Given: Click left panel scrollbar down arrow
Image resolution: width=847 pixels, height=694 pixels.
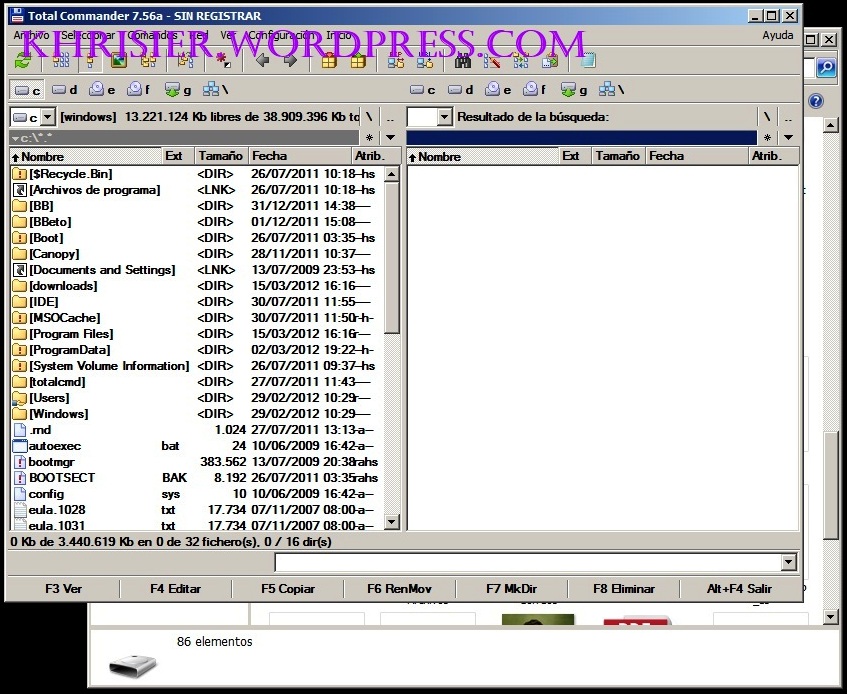Looking at the screenshot, I should (392, 522).
